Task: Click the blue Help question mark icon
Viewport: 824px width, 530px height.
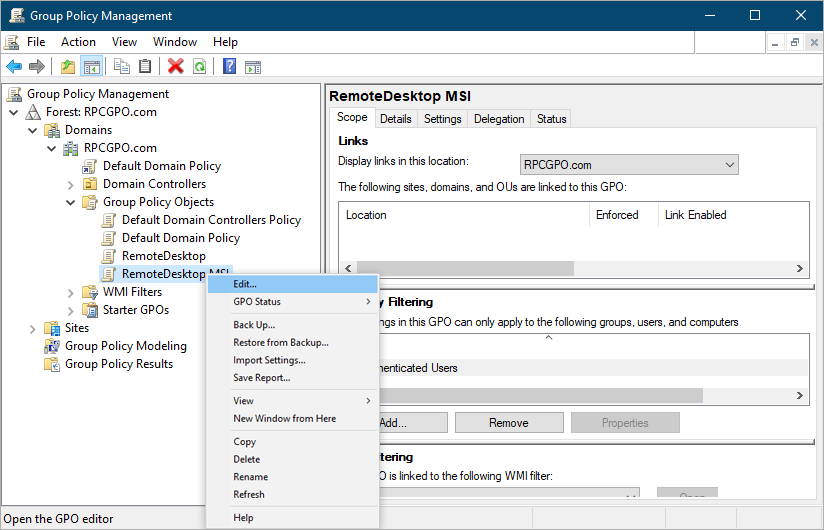Action: [229, 67]
